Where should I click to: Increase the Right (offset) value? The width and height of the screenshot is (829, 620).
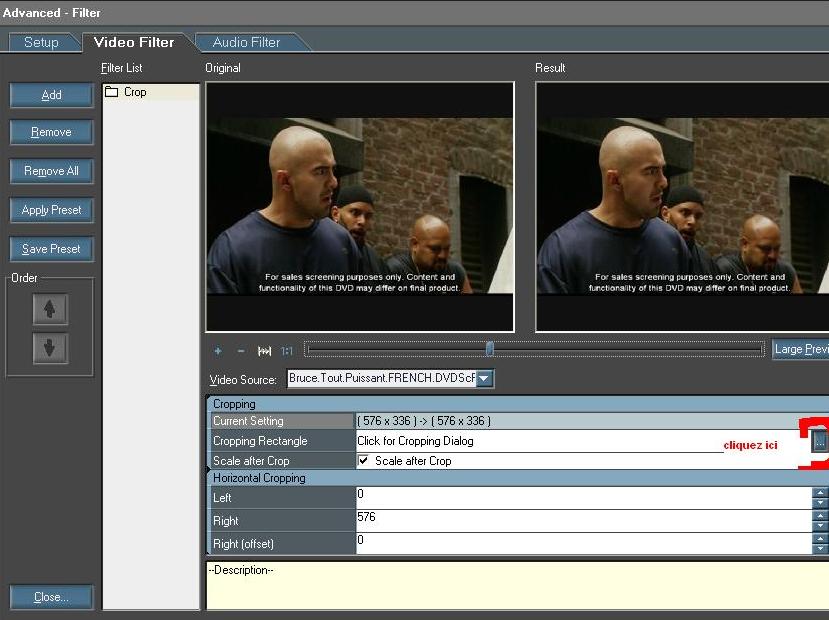coord(820,539)
